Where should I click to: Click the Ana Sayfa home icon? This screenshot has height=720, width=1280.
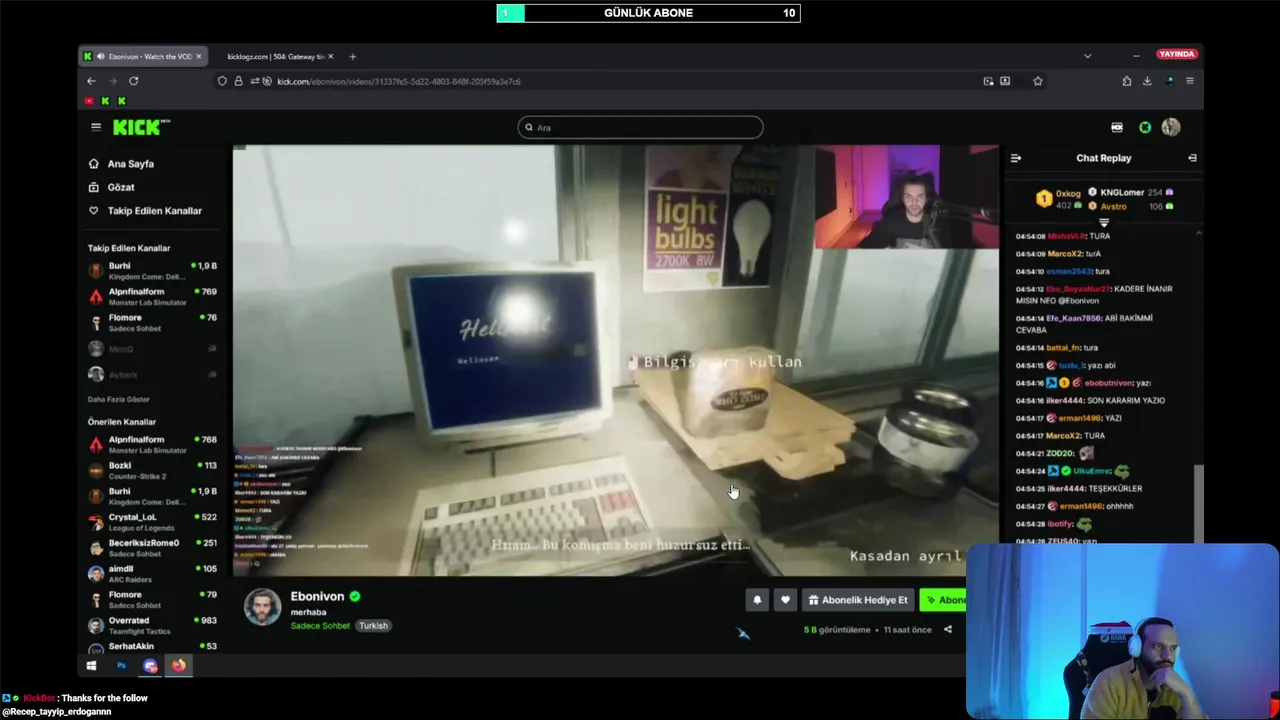point(94,164)
